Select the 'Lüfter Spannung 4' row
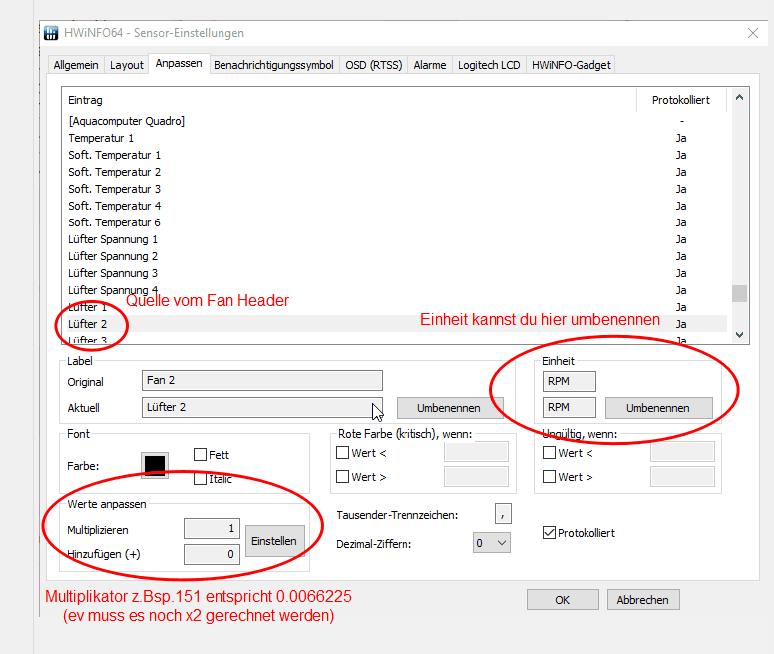 point(397,290)
